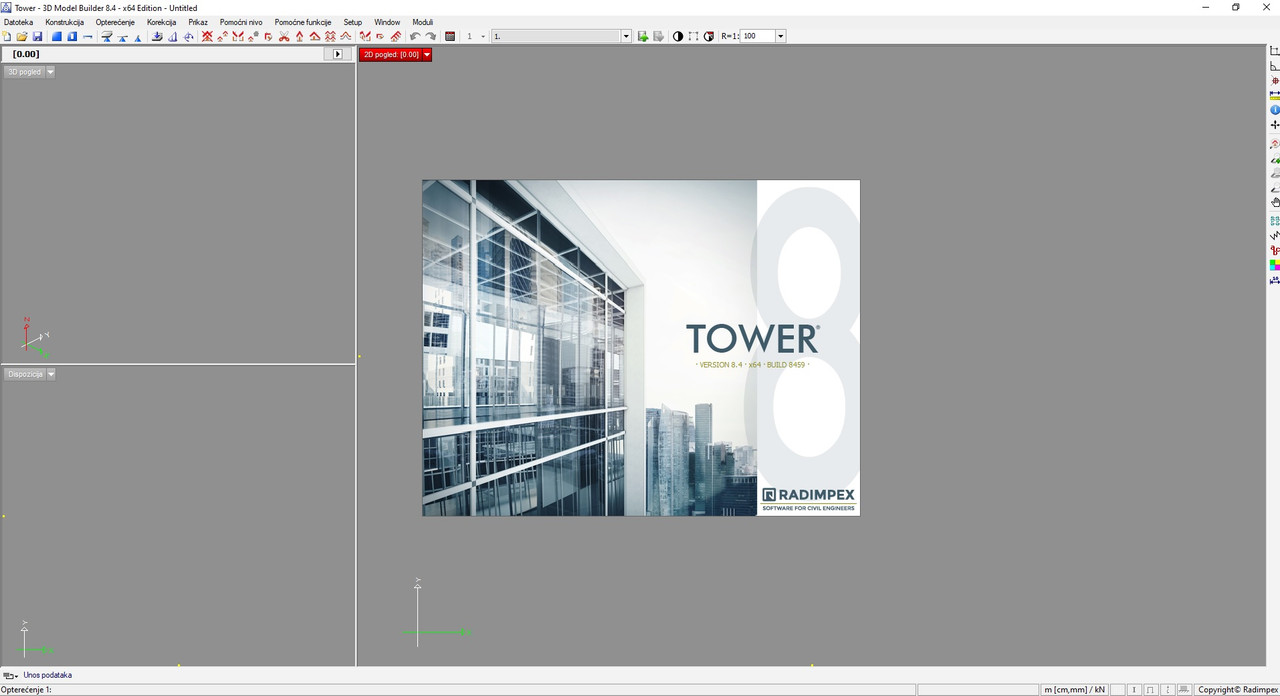This screenshot has height=696, width=1280.
Task: Open the Korekcija menu
Action: [161, 22]
